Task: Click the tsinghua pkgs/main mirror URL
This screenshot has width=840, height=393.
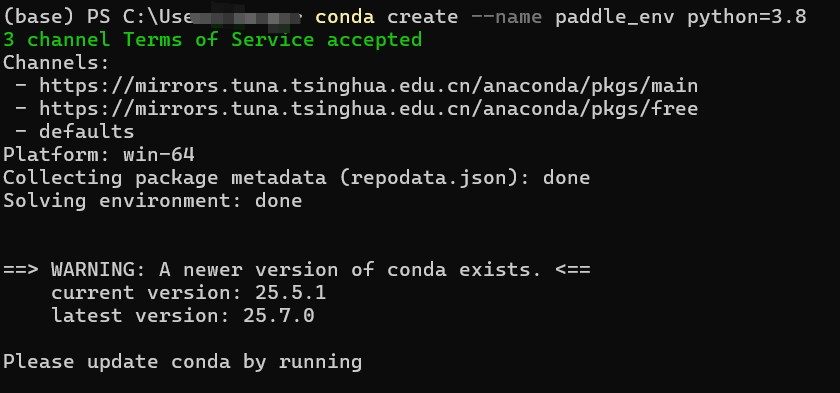Action: (x=369, y=86)
